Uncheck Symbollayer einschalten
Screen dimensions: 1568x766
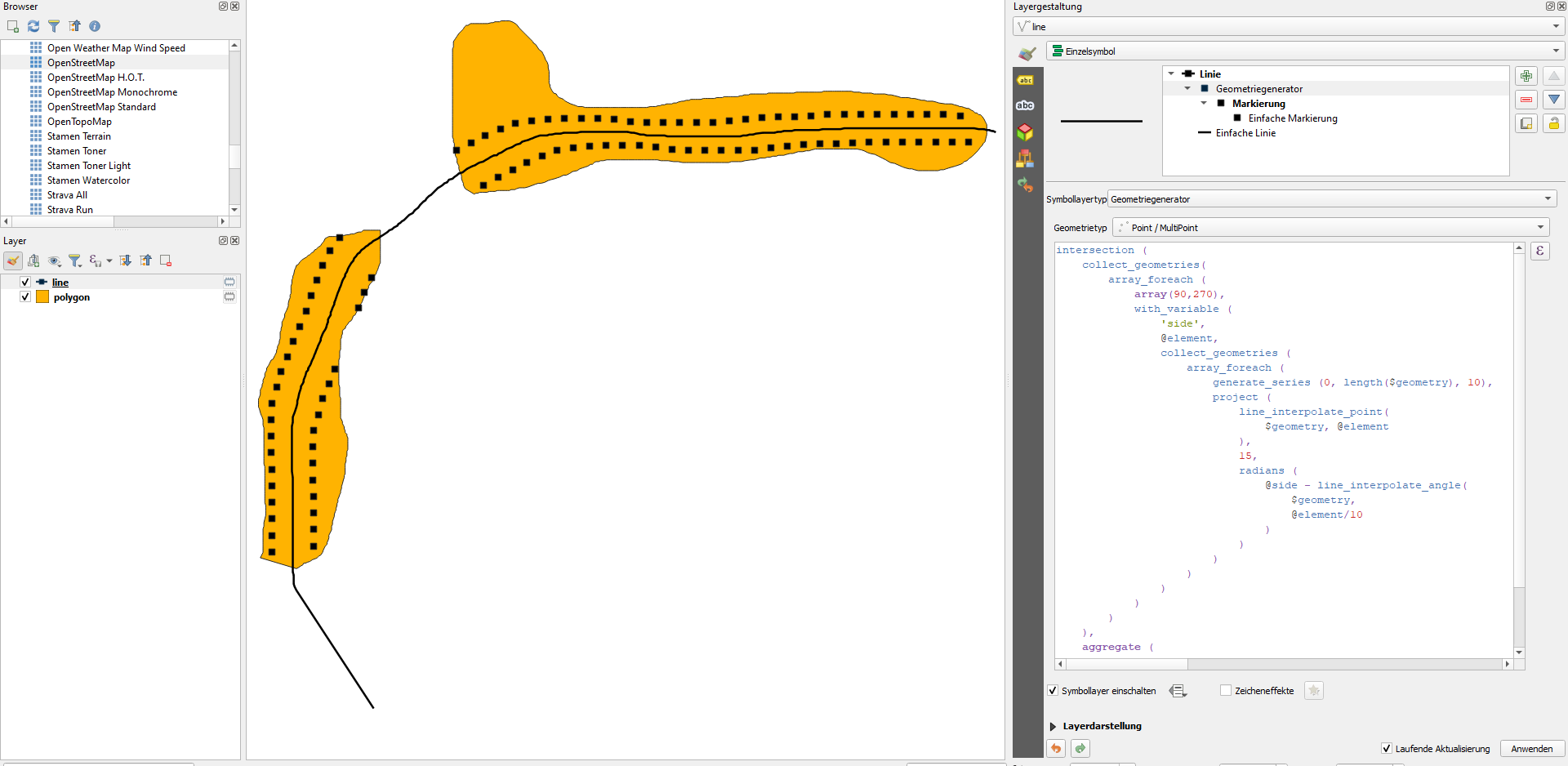1053,691
